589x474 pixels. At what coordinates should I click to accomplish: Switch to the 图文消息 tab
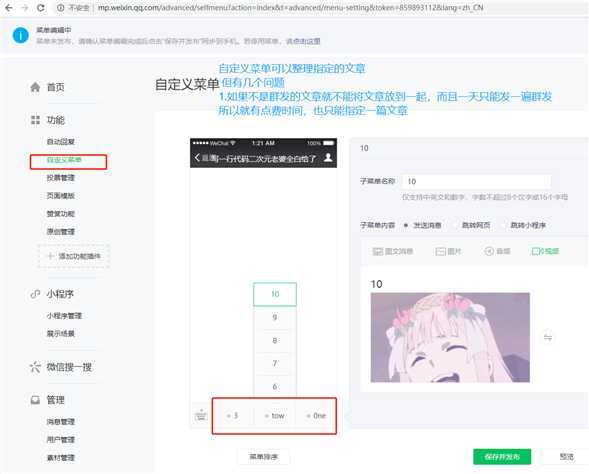click(x=393, y=251)
